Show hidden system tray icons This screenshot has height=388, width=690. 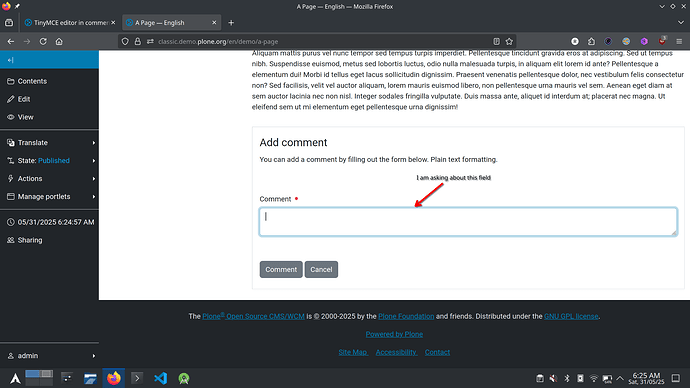coord(620,378)
